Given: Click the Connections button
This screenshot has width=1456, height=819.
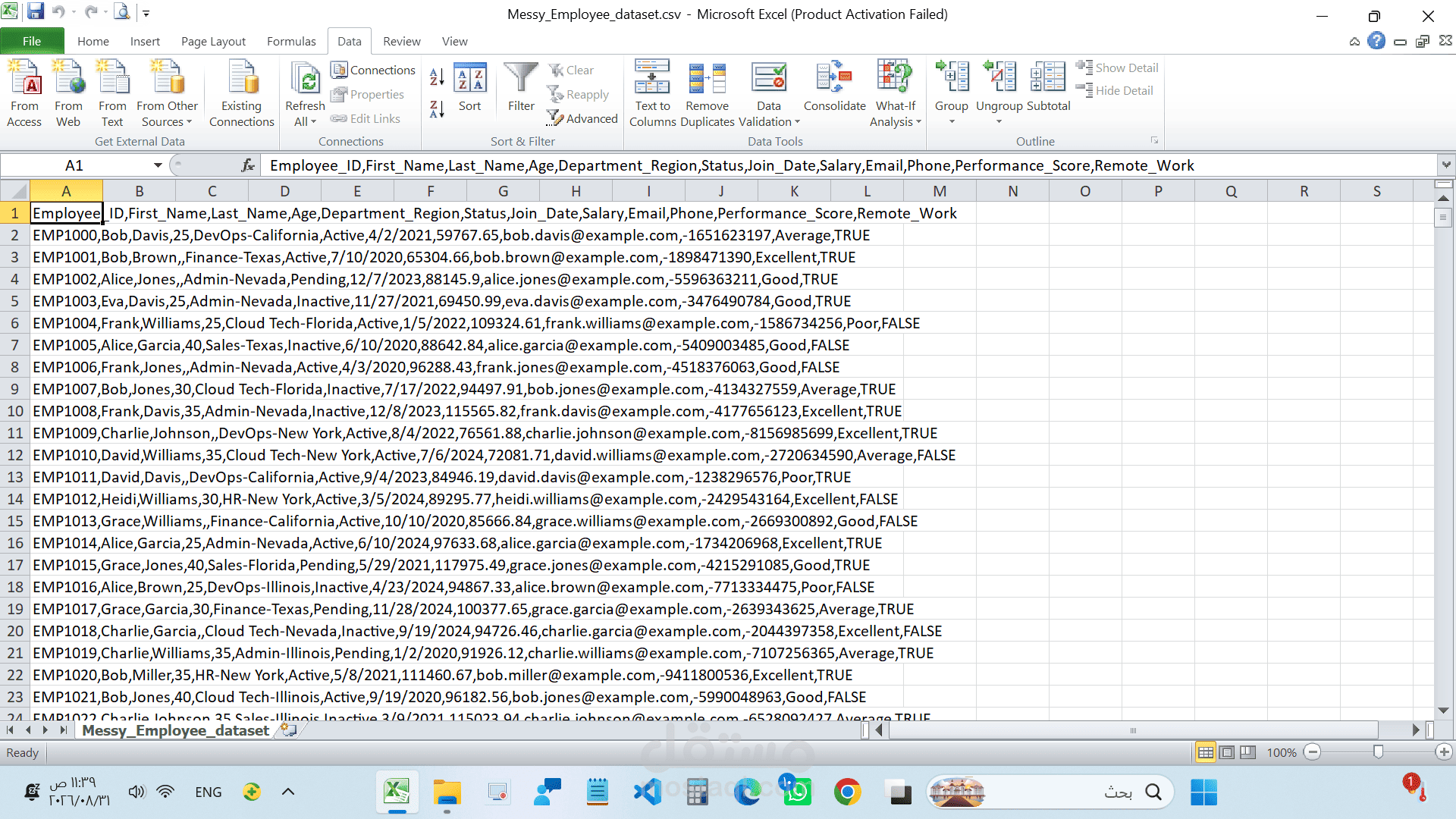Looking at the screenshot, I should pos(373,70).
